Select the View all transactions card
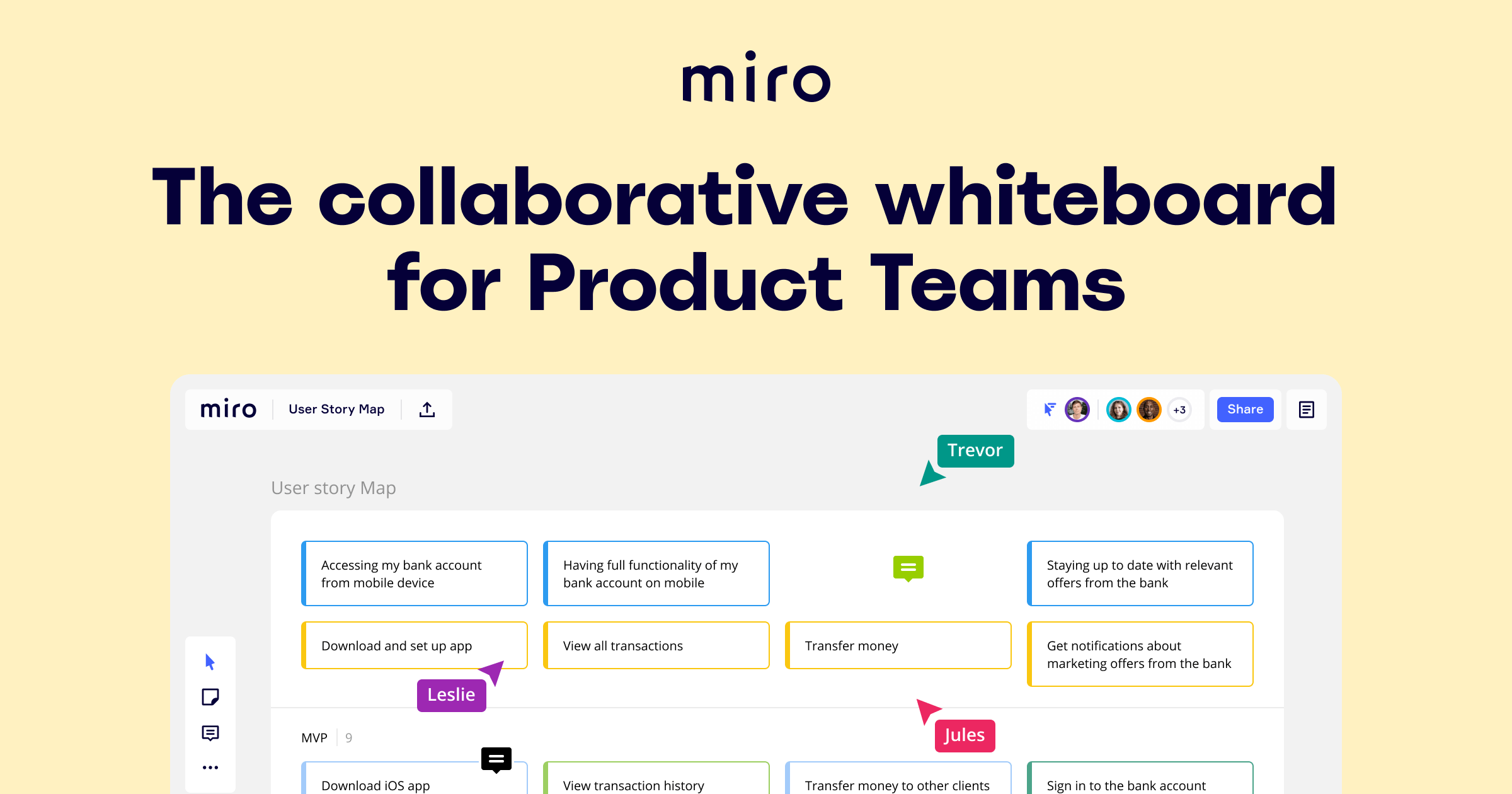This screenshot has width=1512, height=794. tap(656, 646)
